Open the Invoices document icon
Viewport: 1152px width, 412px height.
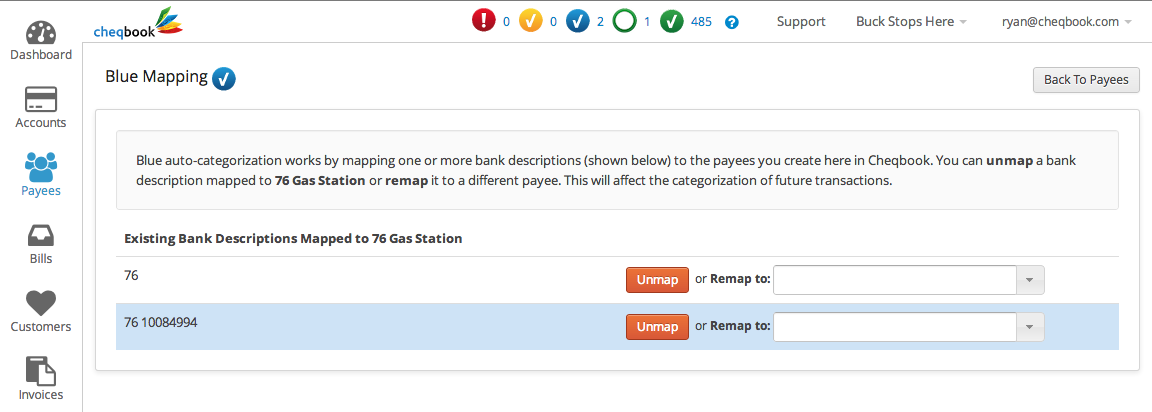(x=41, y=371)
